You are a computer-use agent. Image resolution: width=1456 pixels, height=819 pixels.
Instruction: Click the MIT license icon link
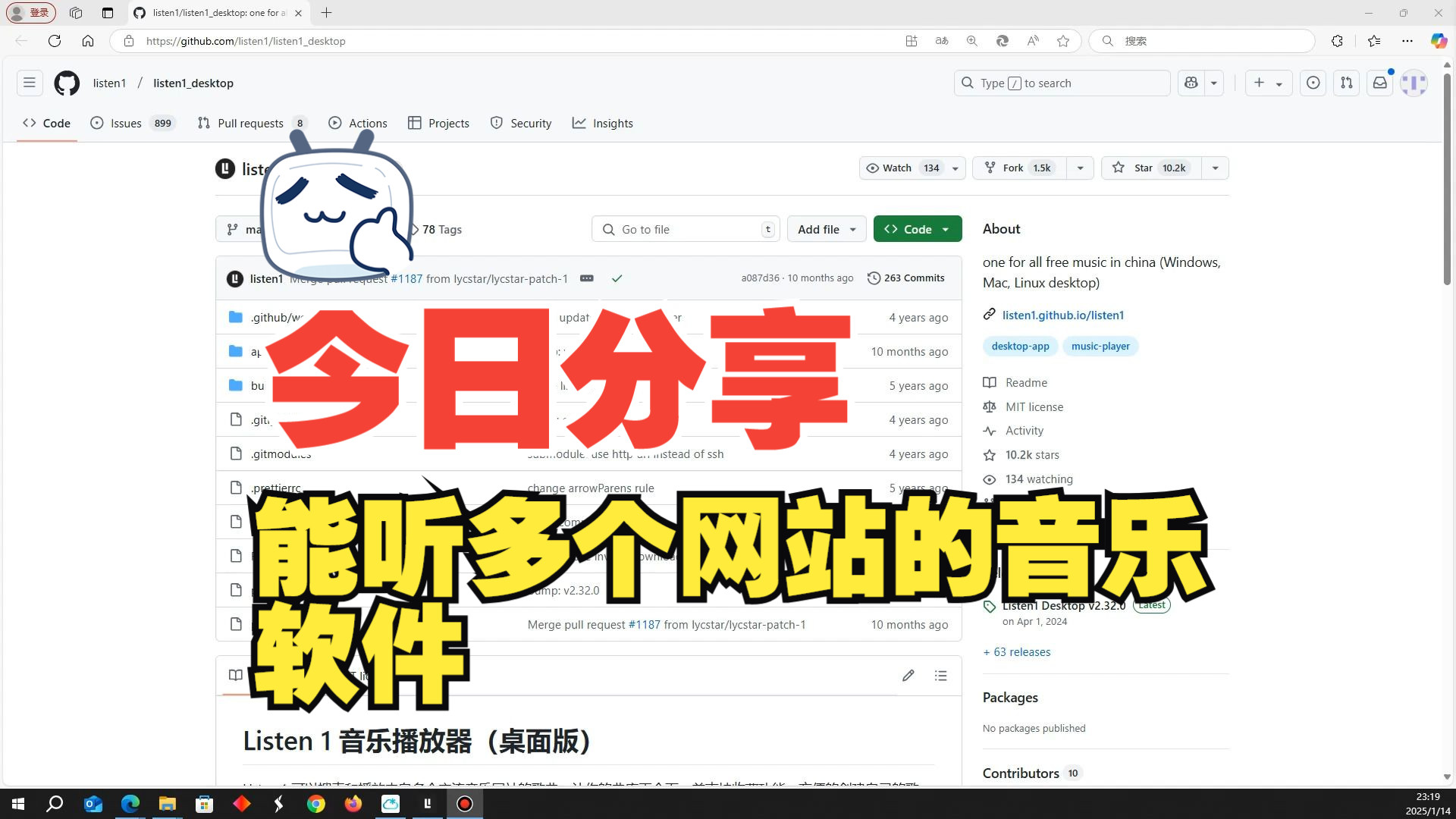coord(989,406)
